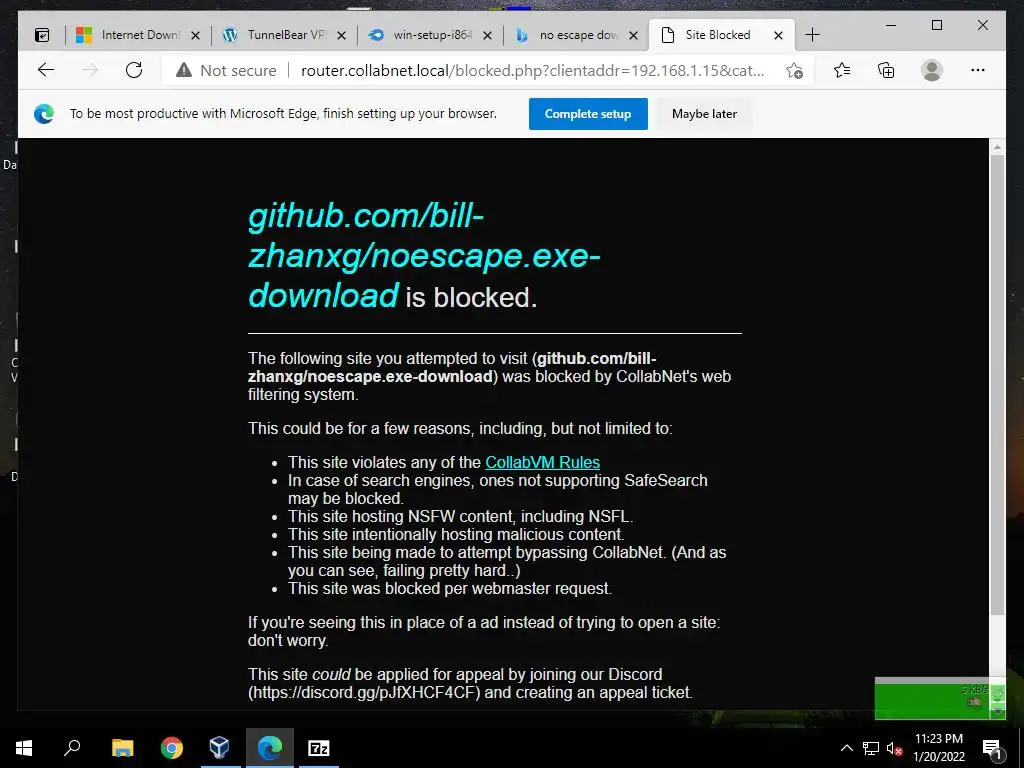This screenshot has height=768, width=1024.
Task: Select Microsoft Edge in the taskbar
Action: pyautogui.click(x=270, y=748)
